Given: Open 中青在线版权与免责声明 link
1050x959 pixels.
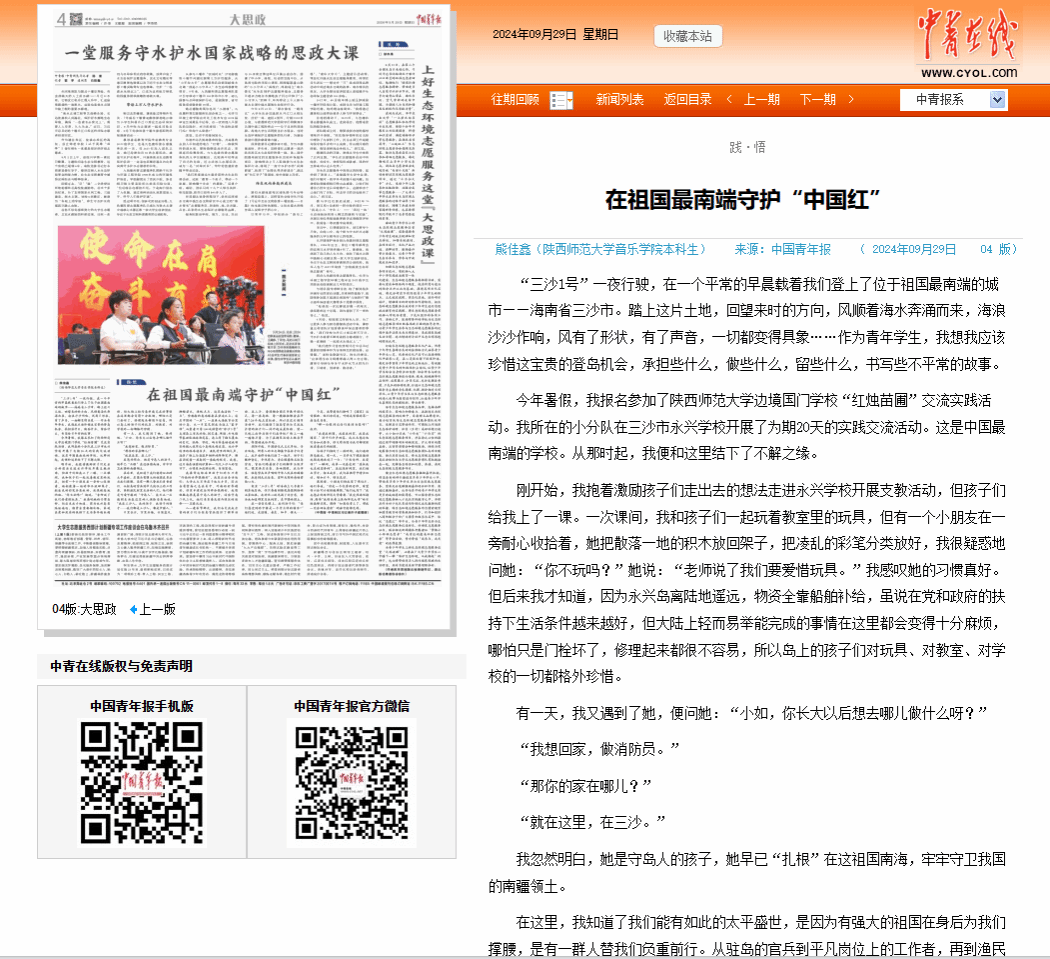Looking at the screenshot, I should pos(121,666).
